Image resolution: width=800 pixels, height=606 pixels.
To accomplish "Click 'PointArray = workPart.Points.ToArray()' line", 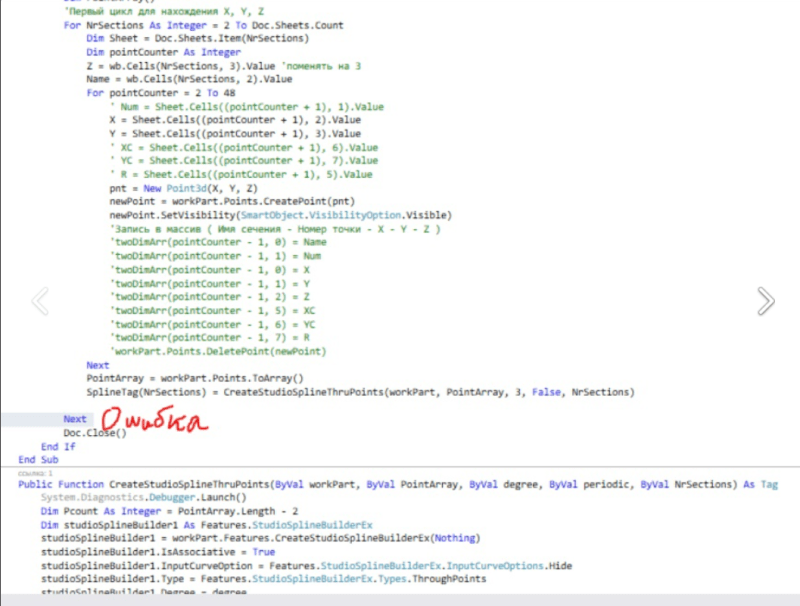I will (x=195, y=378).
